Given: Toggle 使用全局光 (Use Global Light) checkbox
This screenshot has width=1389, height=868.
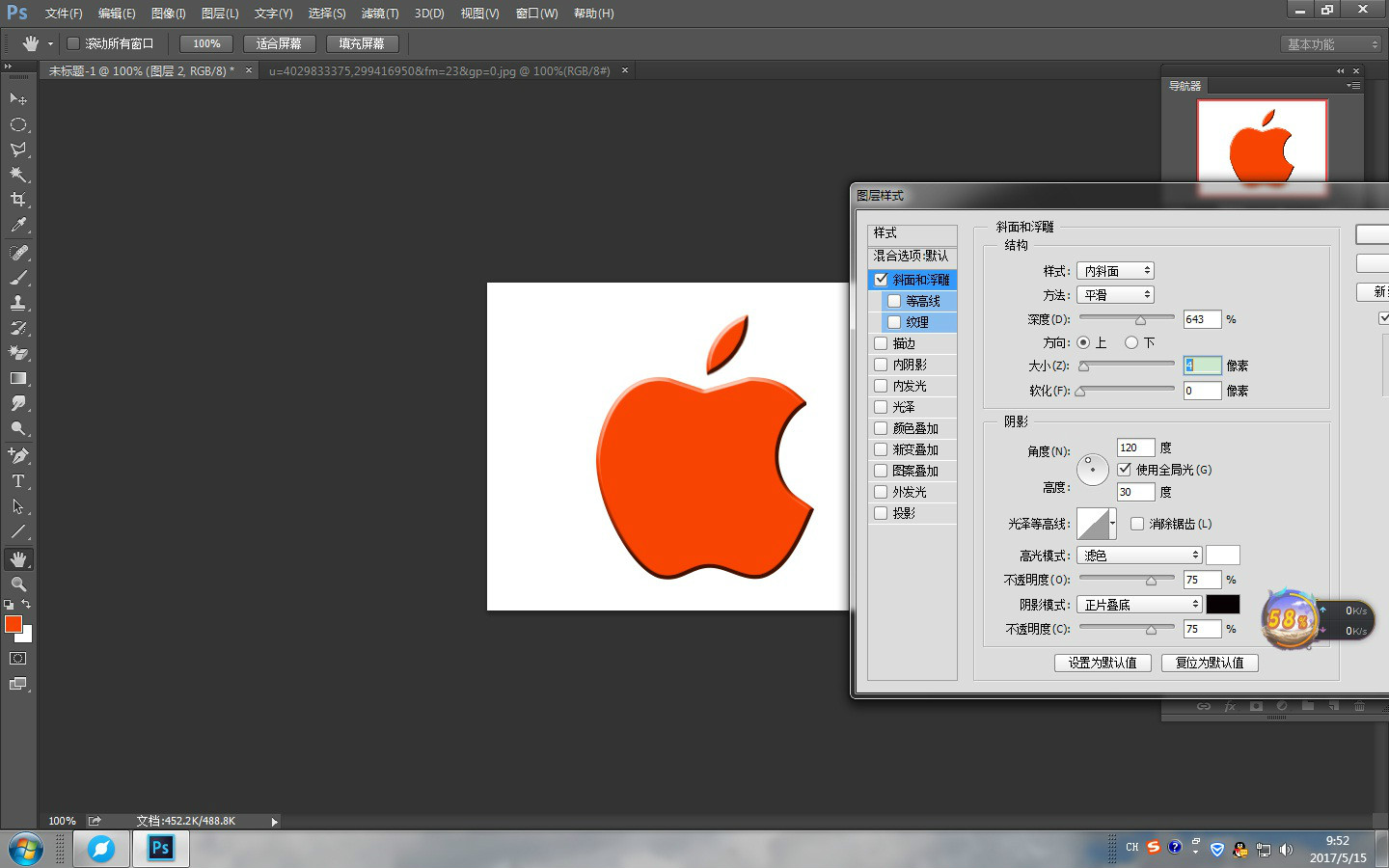Looking at the screenshot, I should coord(1125,470).
